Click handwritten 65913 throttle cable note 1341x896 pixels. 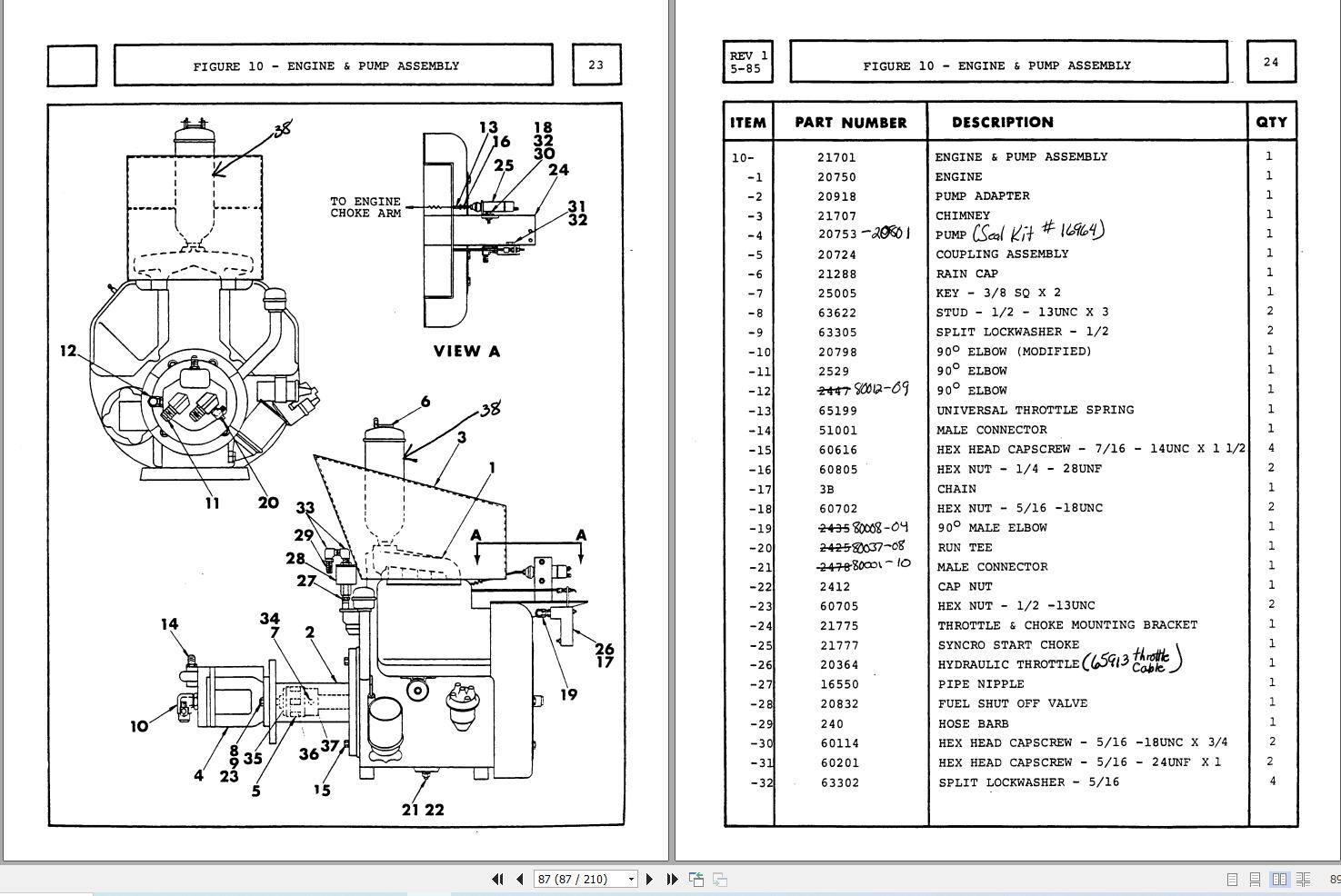pyautogui.click(x=1132, y=659)
